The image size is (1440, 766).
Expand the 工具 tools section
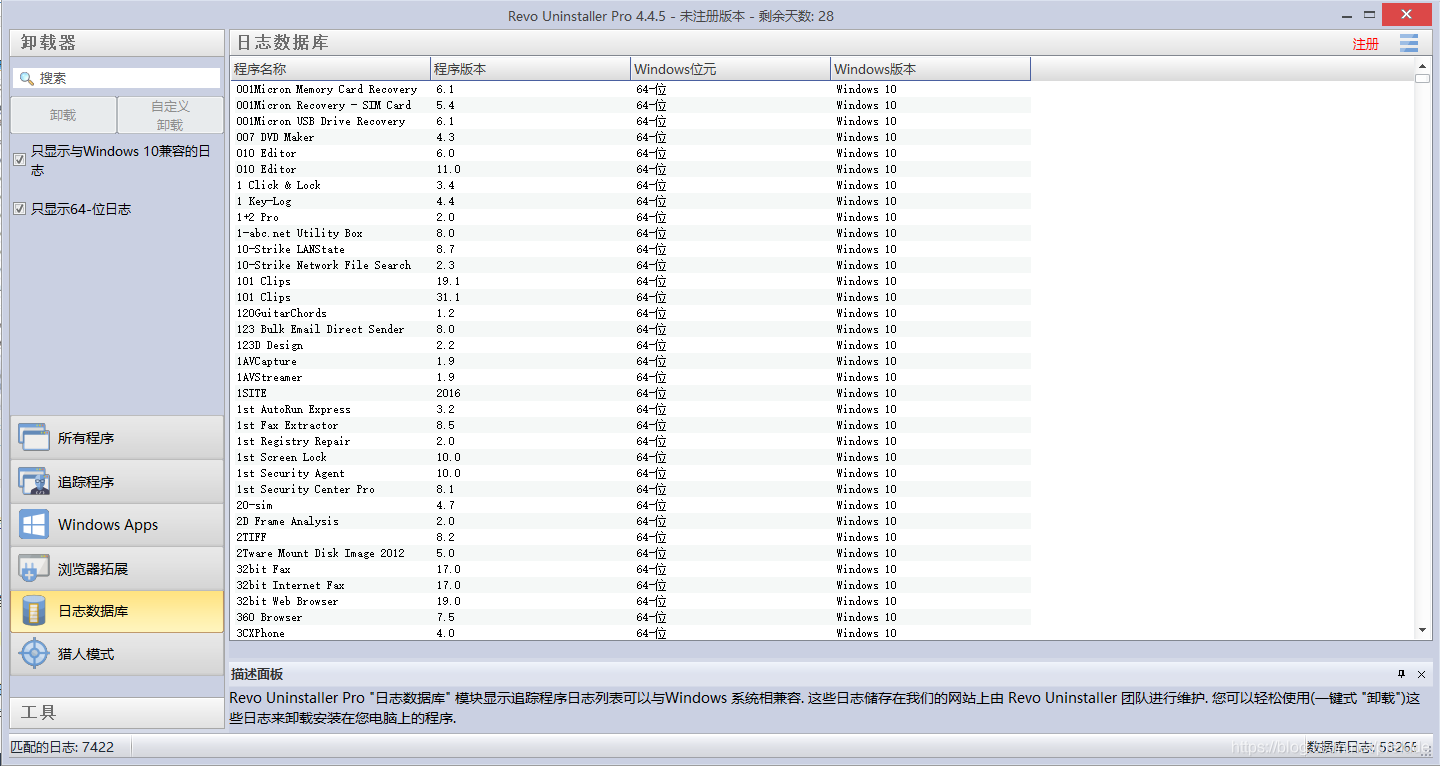tap(117, 712)
